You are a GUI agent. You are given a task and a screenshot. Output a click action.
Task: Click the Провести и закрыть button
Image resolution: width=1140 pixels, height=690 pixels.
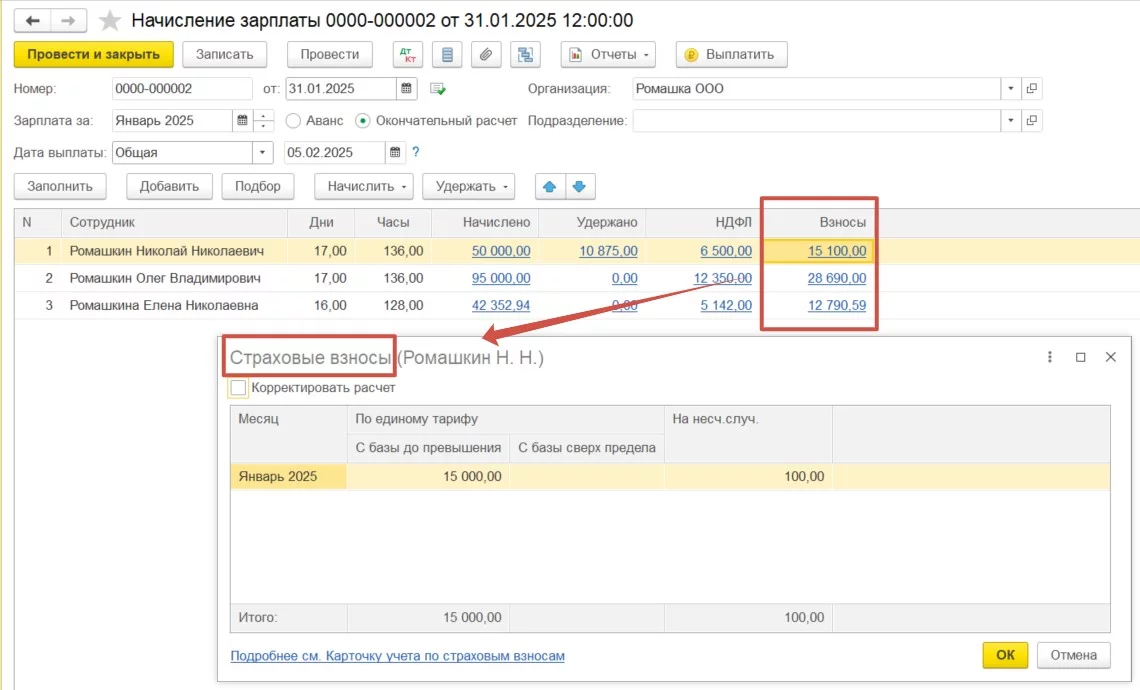click(93, 54)
